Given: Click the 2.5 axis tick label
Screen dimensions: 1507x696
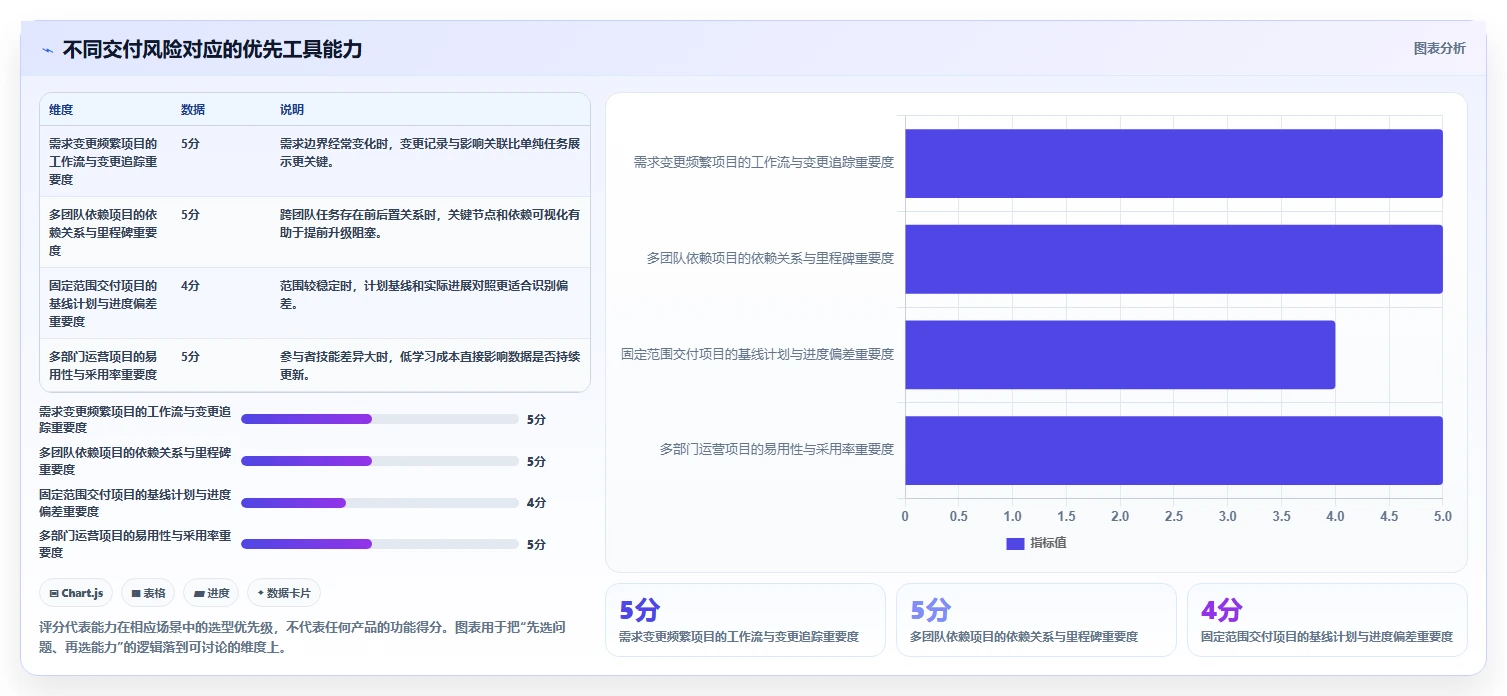Looking at the screenshot, I should point(1174,516).
